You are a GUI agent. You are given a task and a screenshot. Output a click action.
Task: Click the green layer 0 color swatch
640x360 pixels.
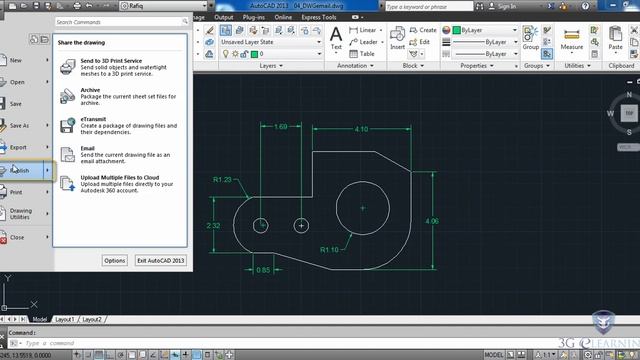coord(254,54)
